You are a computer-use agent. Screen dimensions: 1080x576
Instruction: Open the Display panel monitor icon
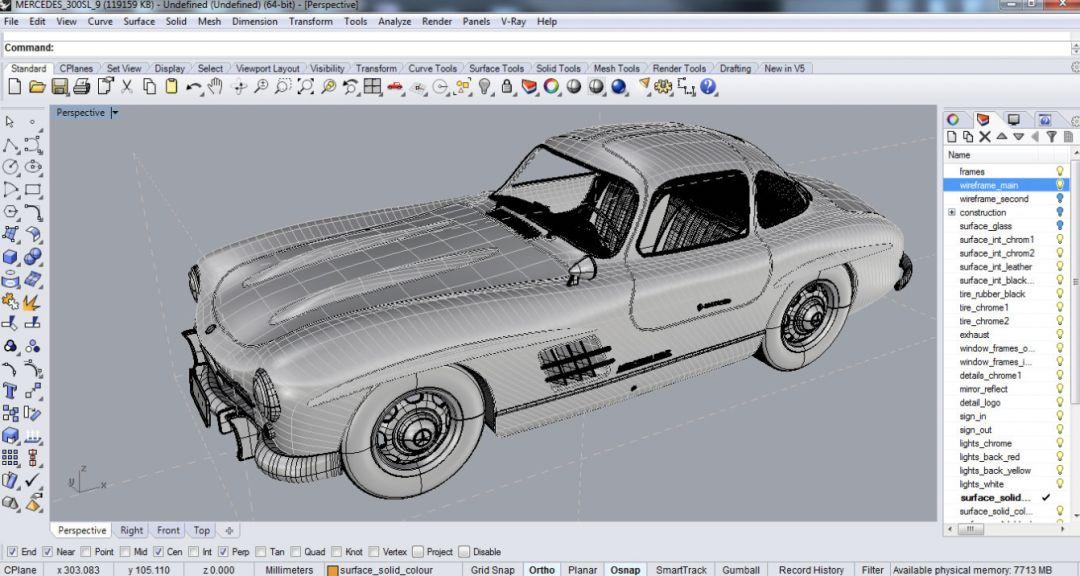(x=1014, y=120)
